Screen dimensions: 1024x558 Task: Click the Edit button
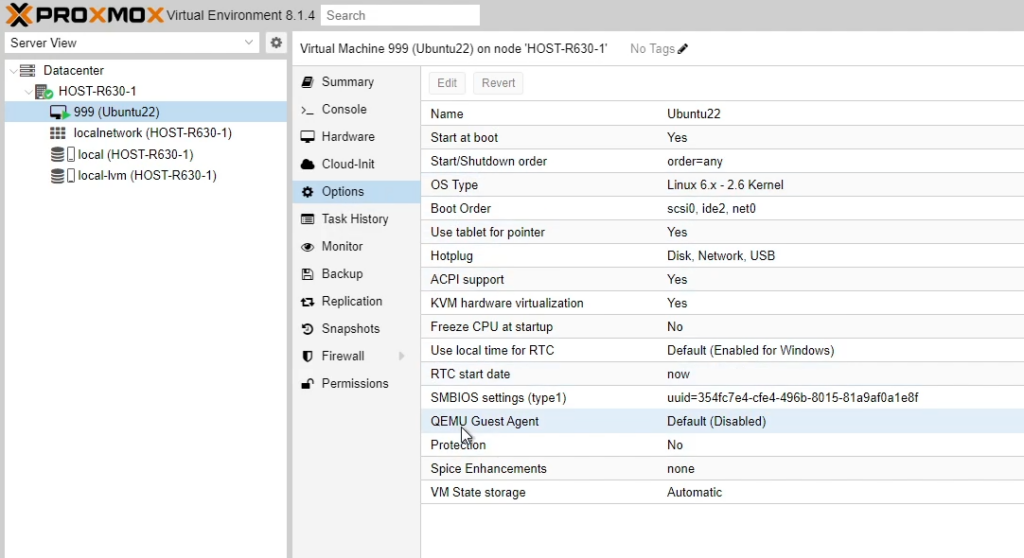447,83
